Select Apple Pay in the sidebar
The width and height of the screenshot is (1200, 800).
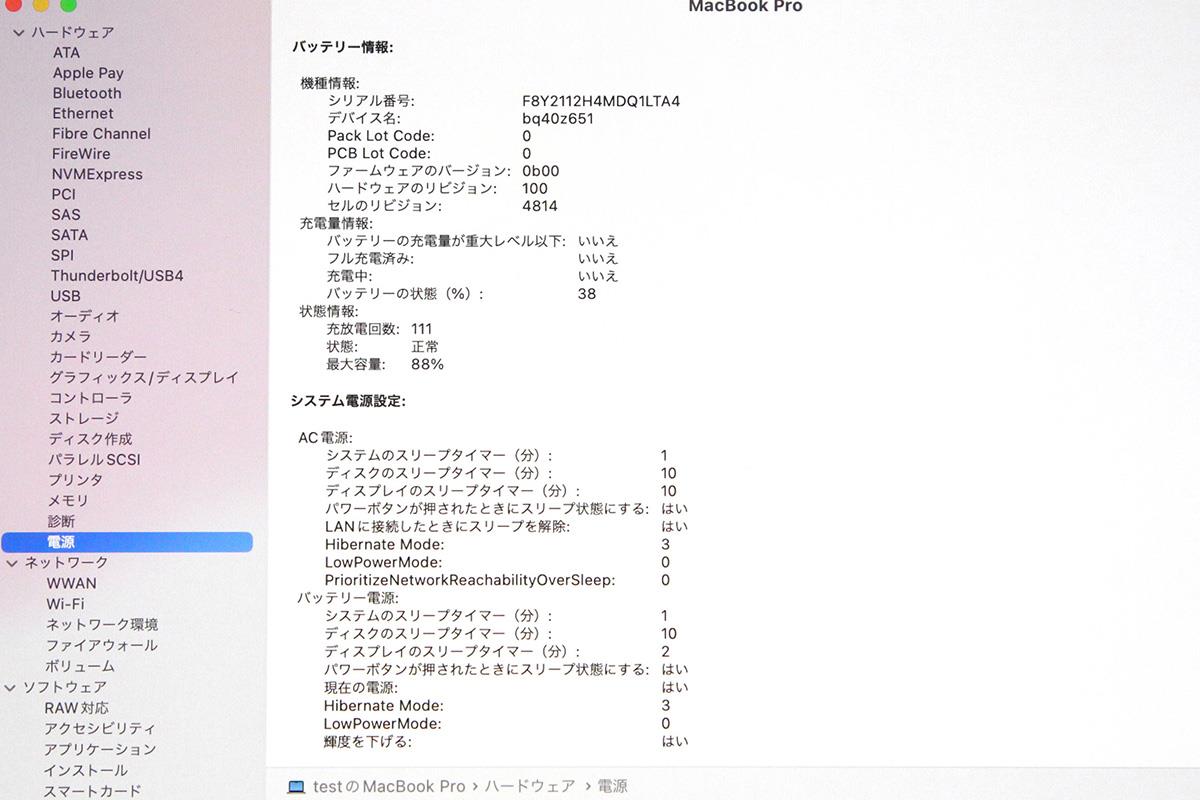88,73
